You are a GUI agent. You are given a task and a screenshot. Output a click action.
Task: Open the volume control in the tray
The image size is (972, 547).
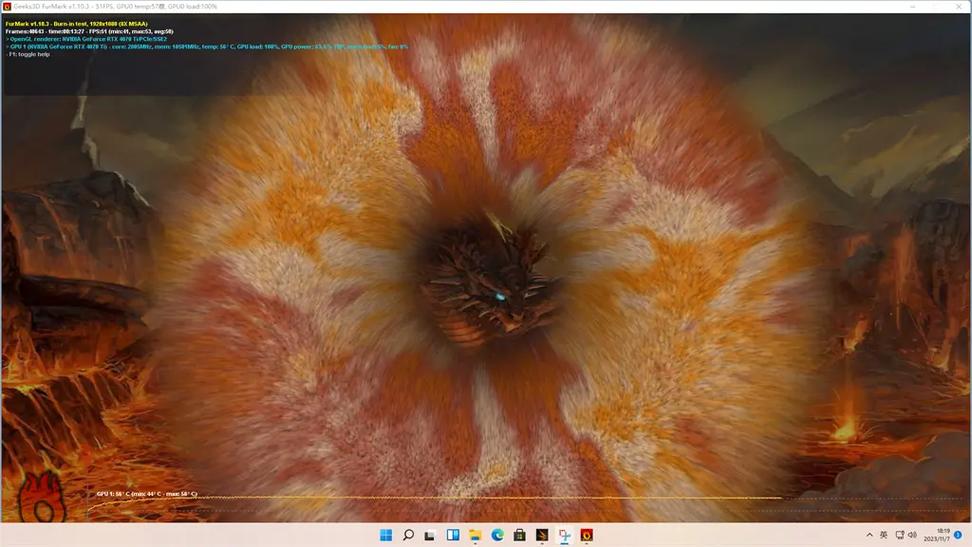pyautogui.click(x=912, y=535)
